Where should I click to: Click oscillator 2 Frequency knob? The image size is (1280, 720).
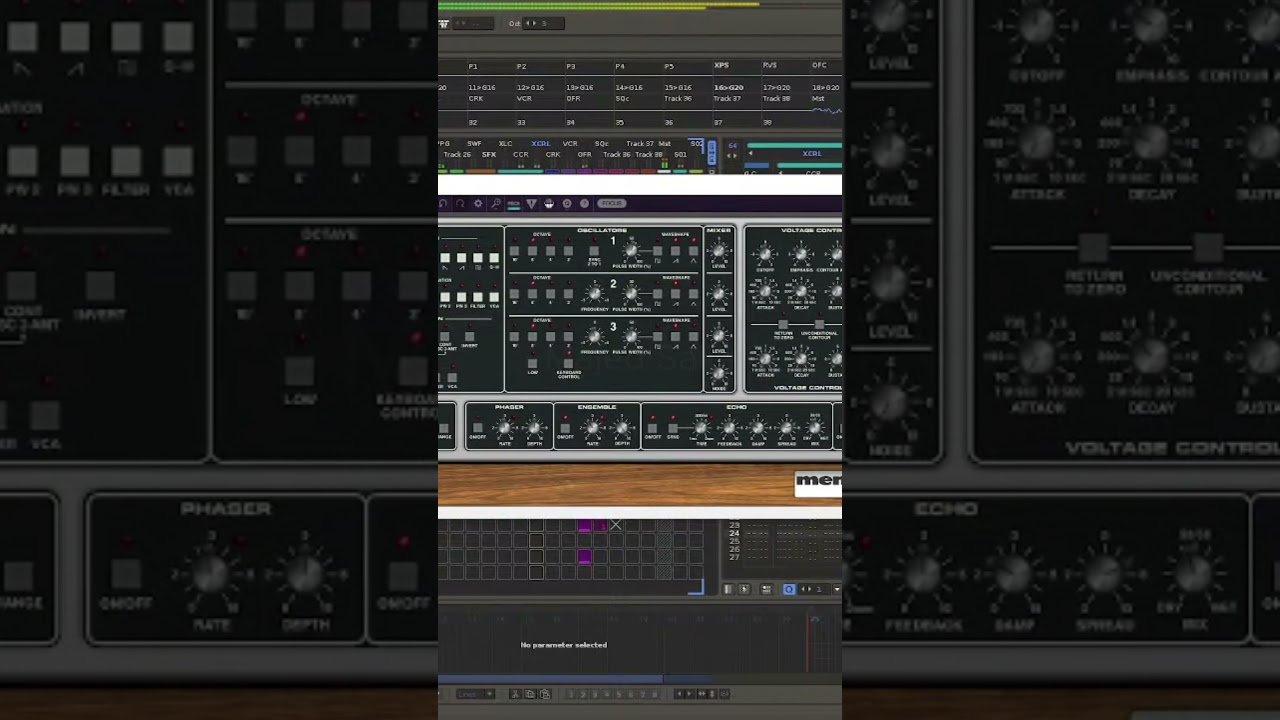tap(595, 293)
